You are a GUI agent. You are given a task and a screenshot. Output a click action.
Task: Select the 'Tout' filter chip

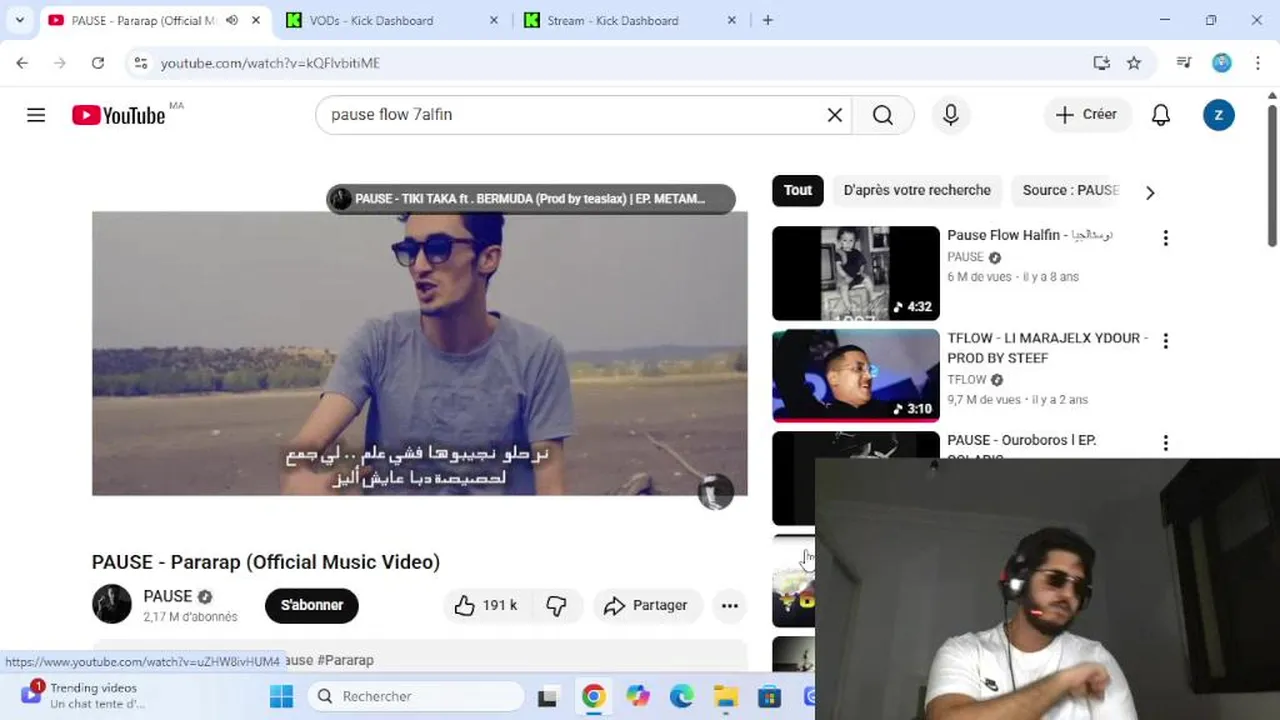[798, 190]
